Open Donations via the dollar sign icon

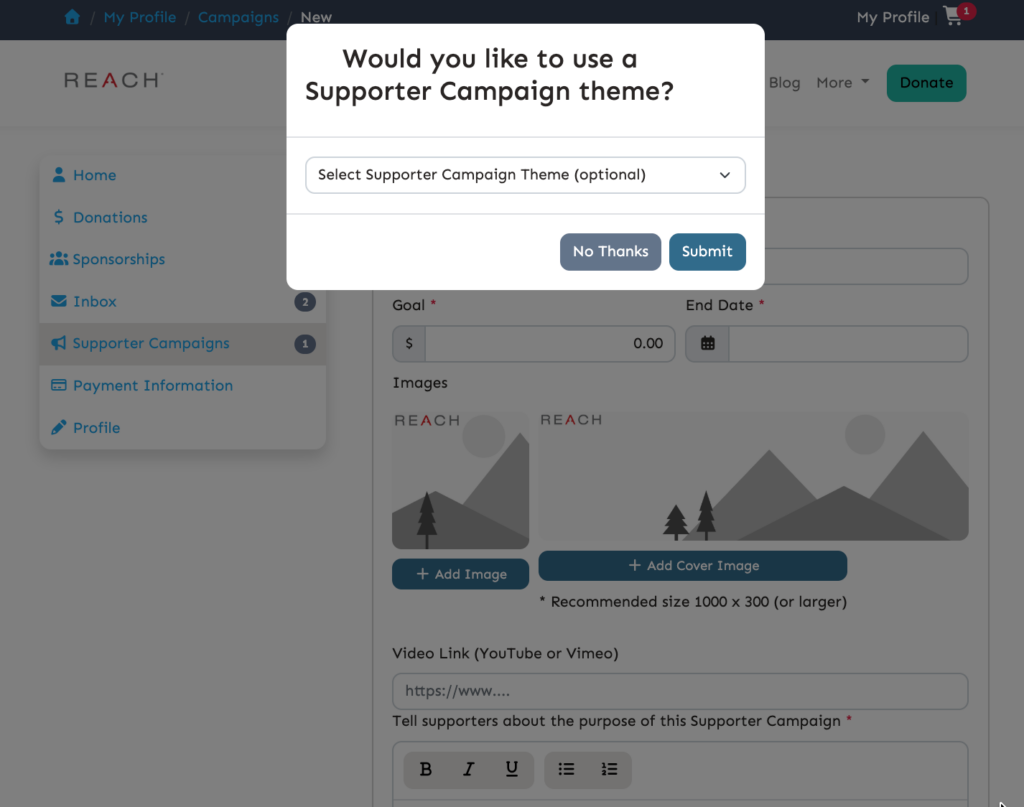[61, 217]
